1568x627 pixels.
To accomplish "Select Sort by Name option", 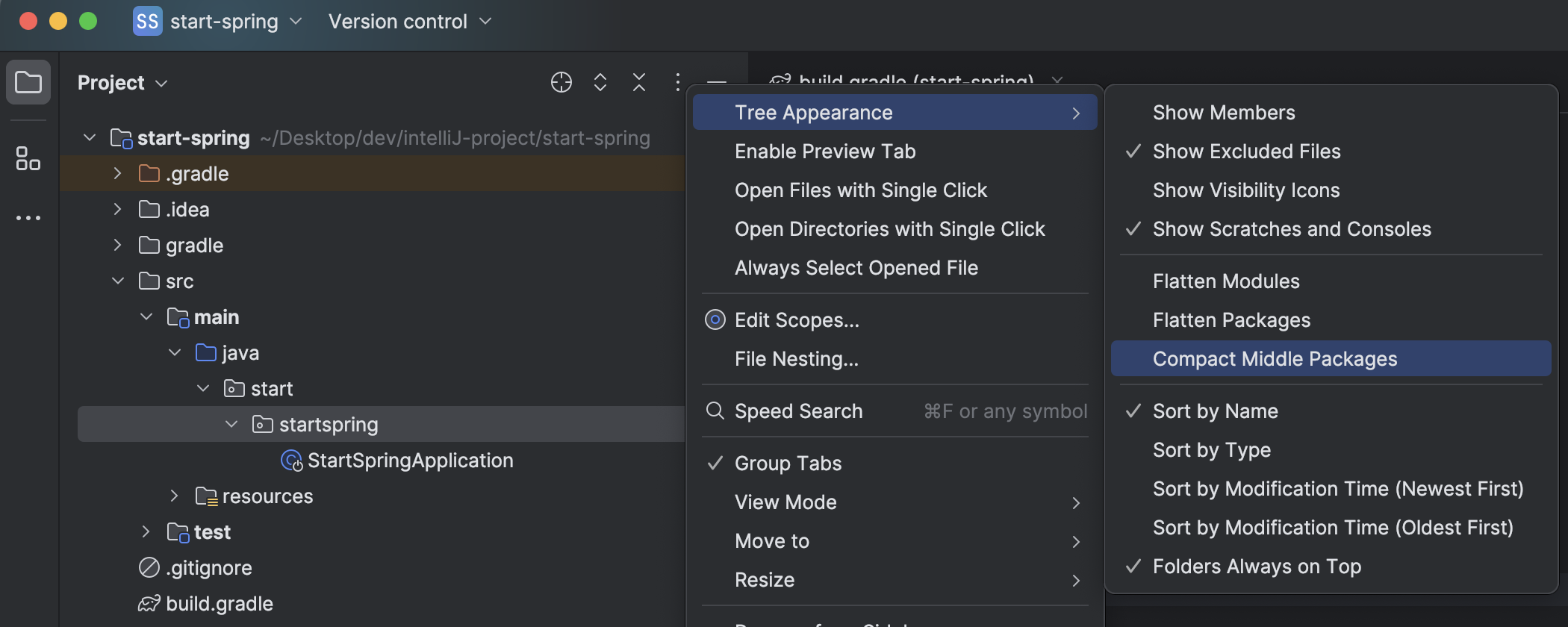I will (1331, 411).
